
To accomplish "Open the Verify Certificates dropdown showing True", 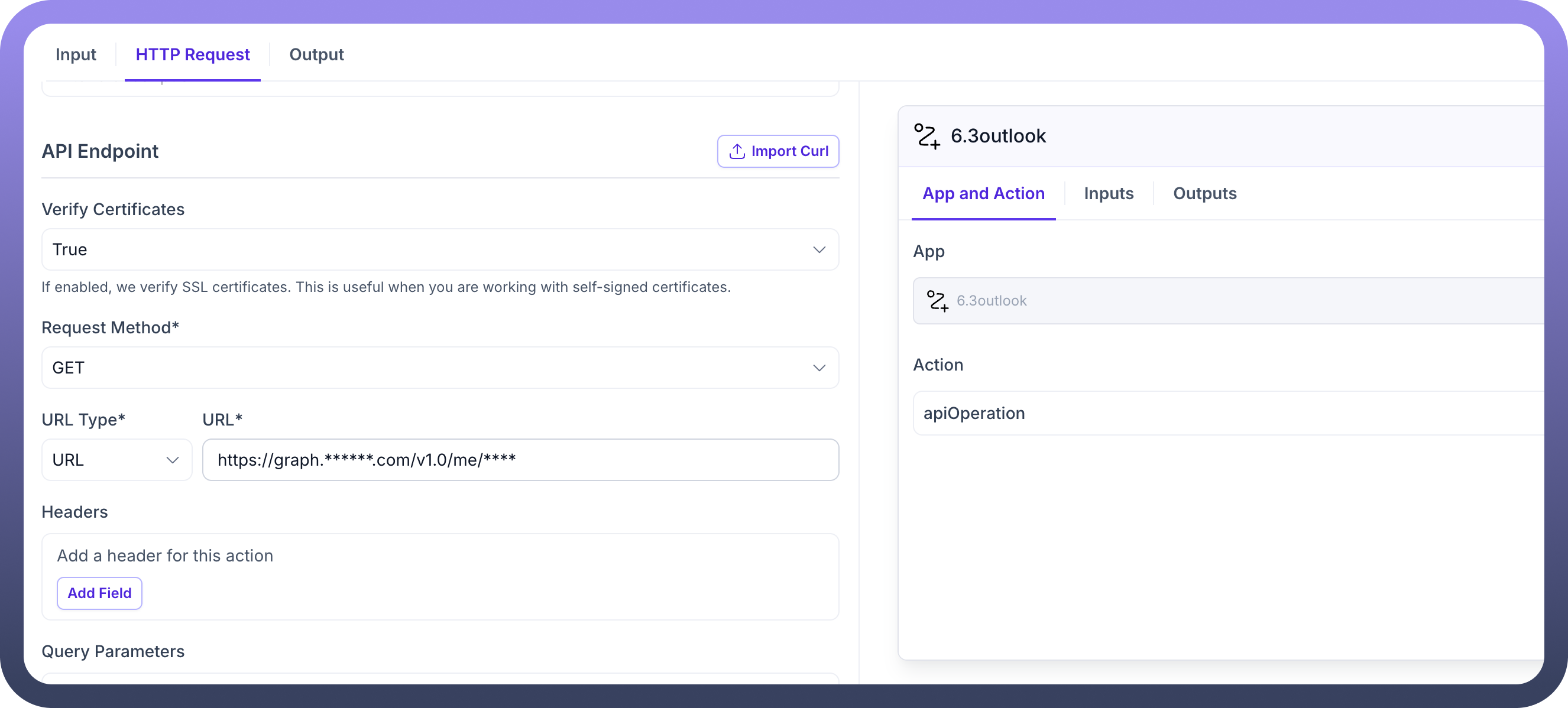I will (426, 250).
